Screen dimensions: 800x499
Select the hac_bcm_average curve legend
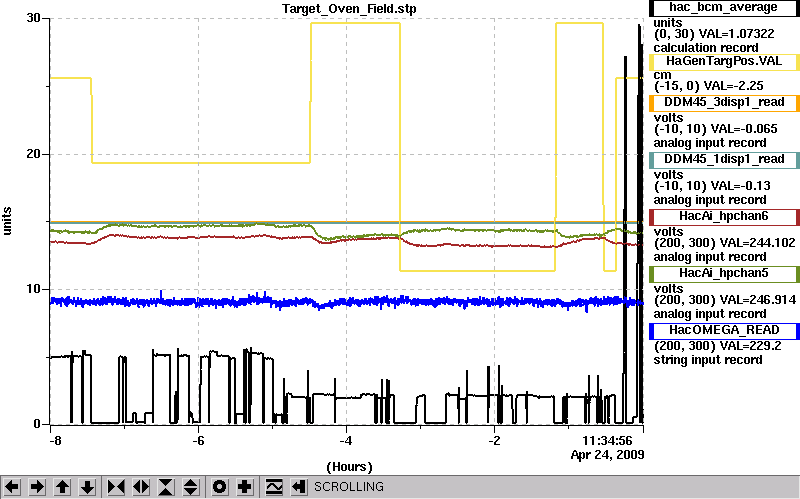pyautogui.click(x=723, y=7)
